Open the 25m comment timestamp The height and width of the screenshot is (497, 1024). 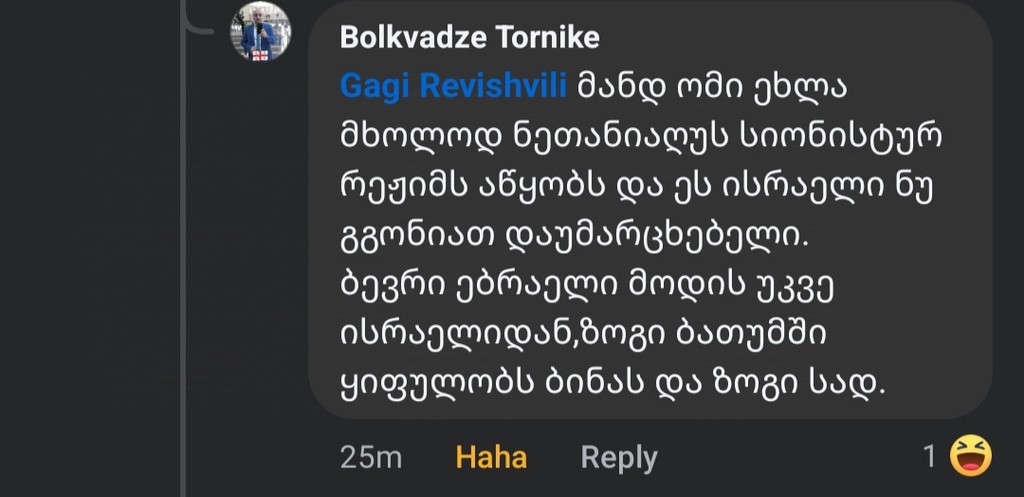(x=370, y=458)
